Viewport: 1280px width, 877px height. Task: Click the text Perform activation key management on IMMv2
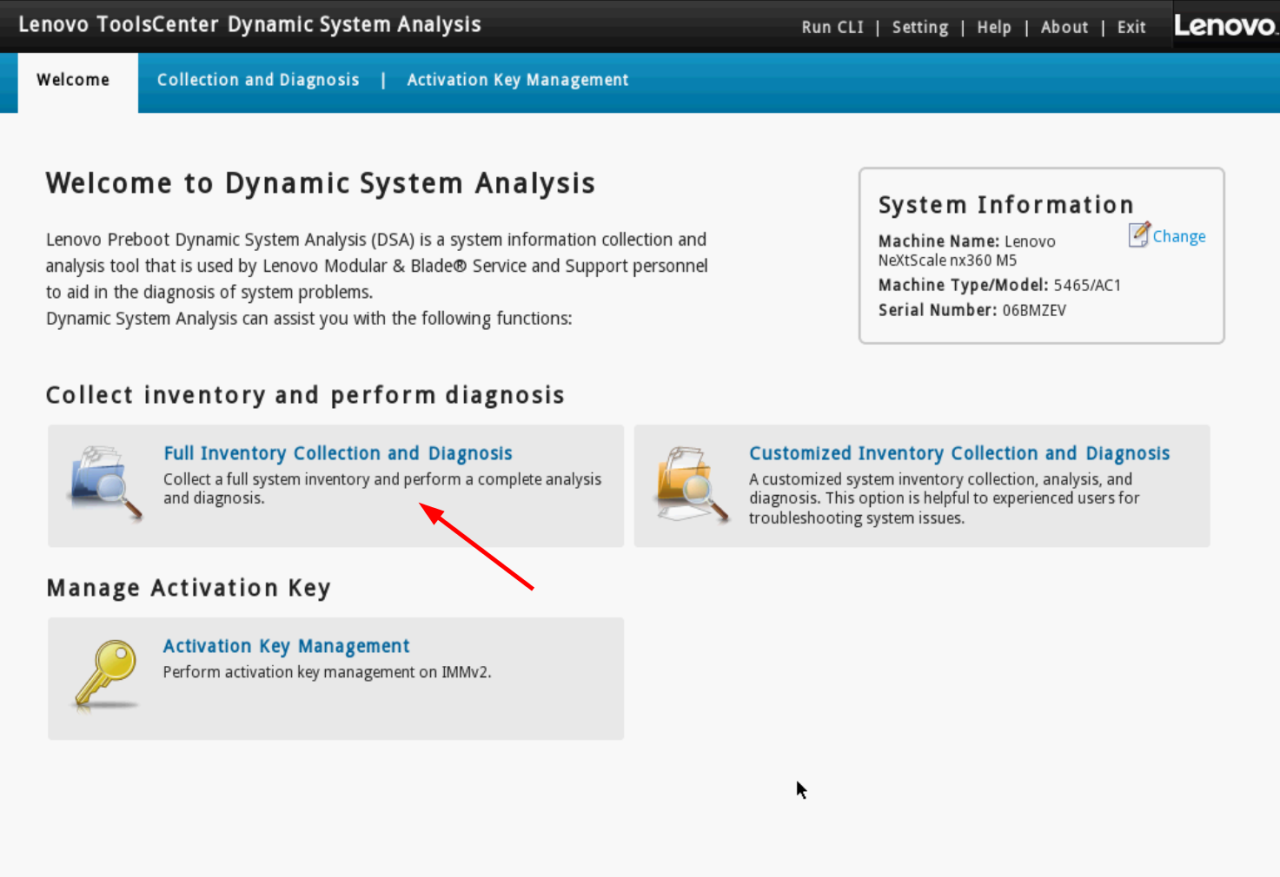tap(327, 672)
